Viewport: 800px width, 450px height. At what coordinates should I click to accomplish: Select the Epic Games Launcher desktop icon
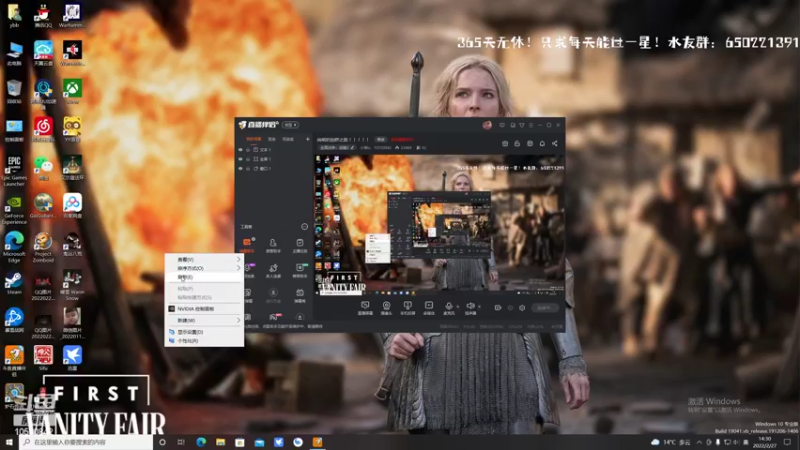[x=14, y=170]
